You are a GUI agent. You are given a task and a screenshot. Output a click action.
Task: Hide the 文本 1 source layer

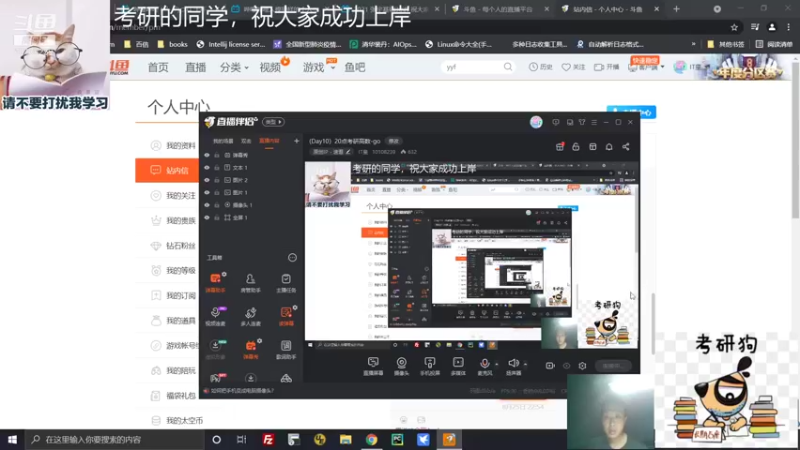[x=207, y=167]
